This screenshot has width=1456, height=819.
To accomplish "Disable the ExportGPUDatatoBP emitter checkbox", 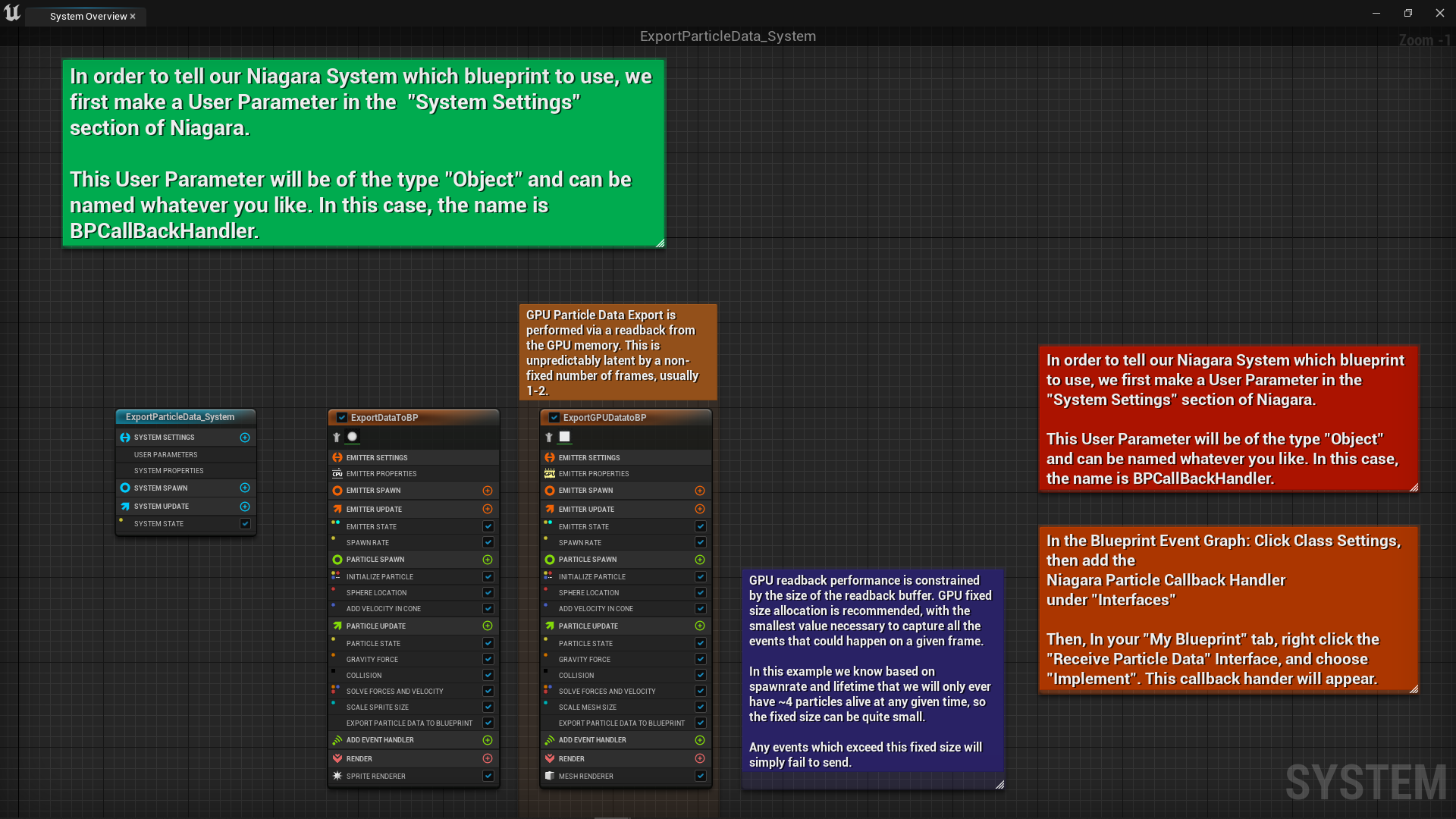I will point(554,417).
